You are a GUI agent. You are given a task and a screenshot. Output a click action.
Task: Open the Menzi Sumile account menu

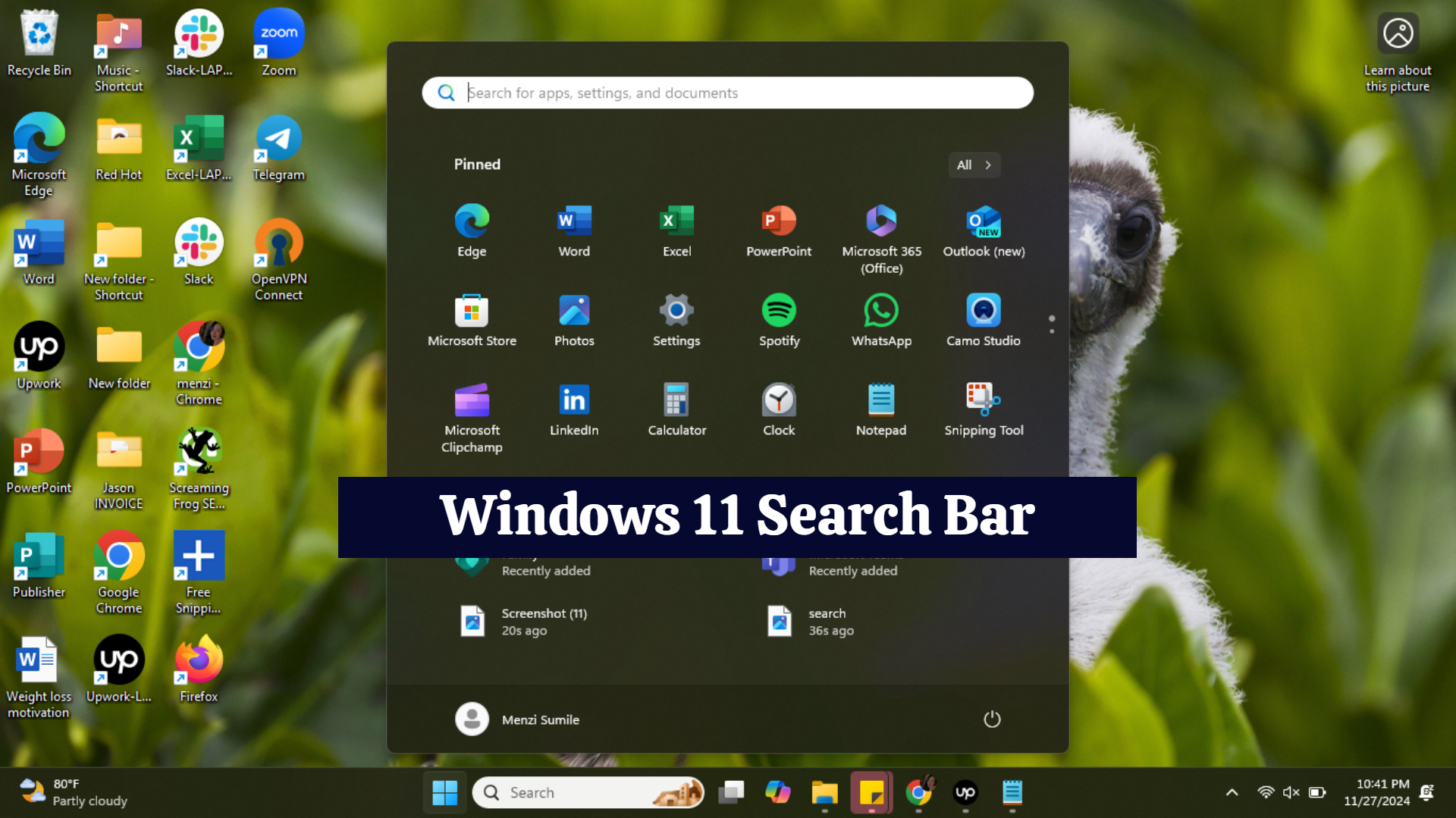pos(518,719)
